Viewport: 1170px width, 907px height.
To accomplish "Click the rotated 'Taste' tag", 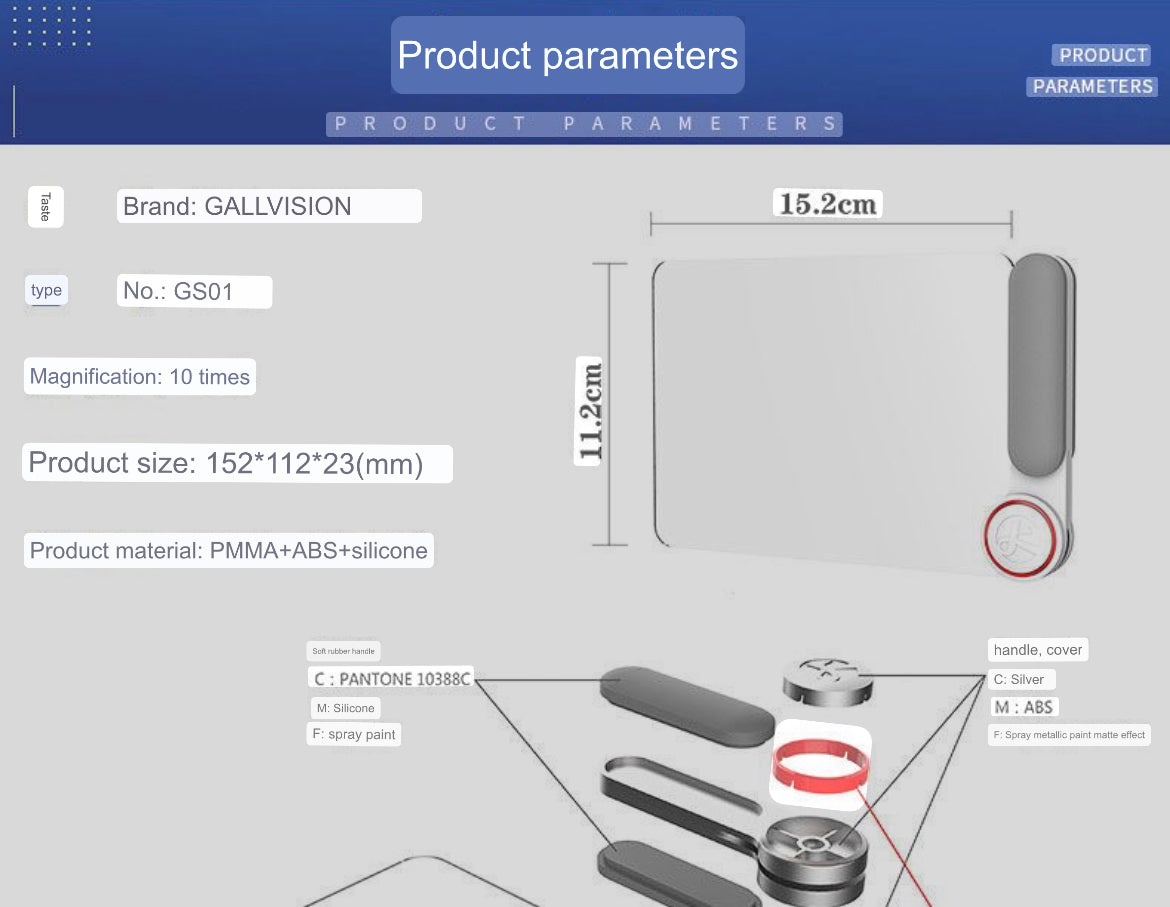I will 45,208.
